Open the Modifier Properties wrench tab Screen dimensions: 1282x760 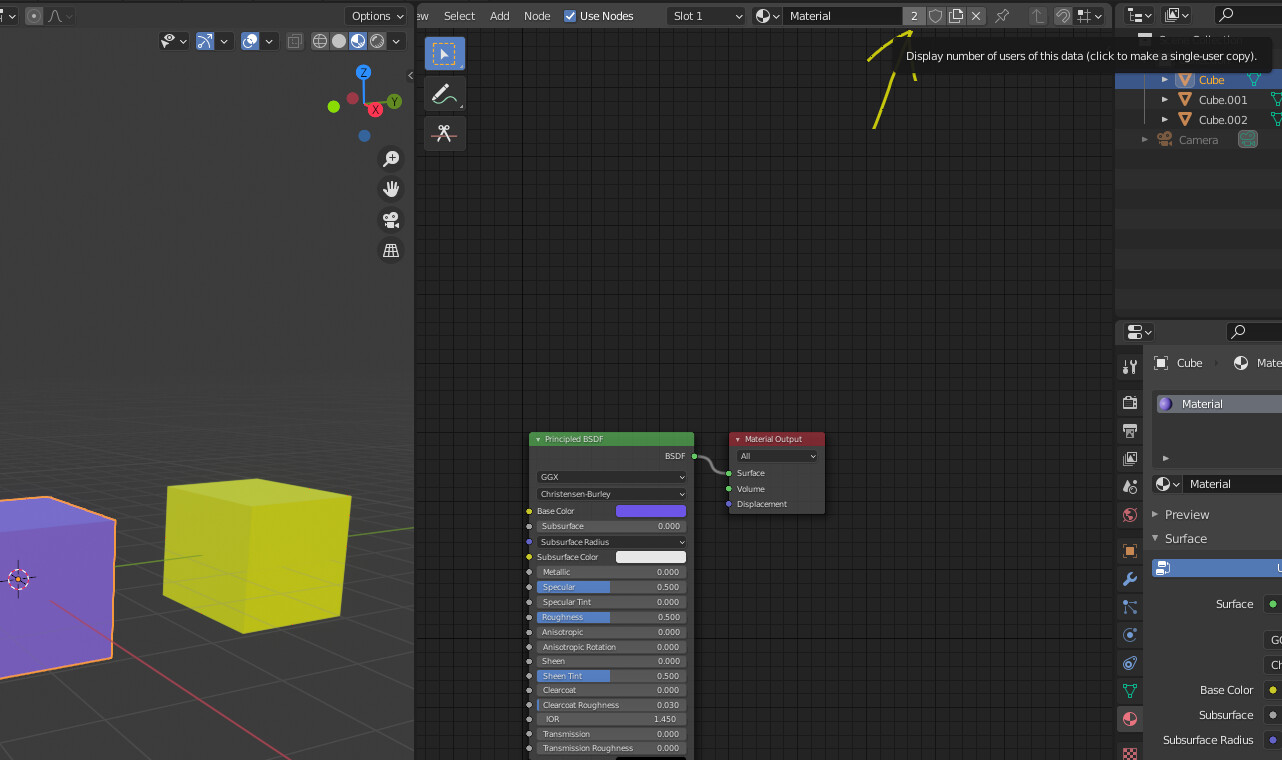click(1129, 579)
